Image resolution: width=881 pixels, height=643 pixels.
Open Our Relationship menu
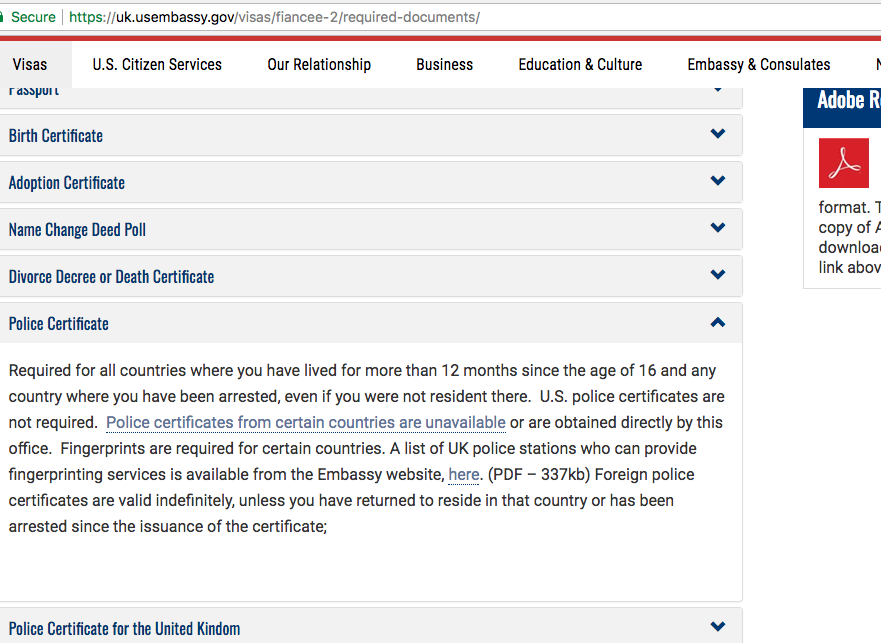click(x=319, y=65)
